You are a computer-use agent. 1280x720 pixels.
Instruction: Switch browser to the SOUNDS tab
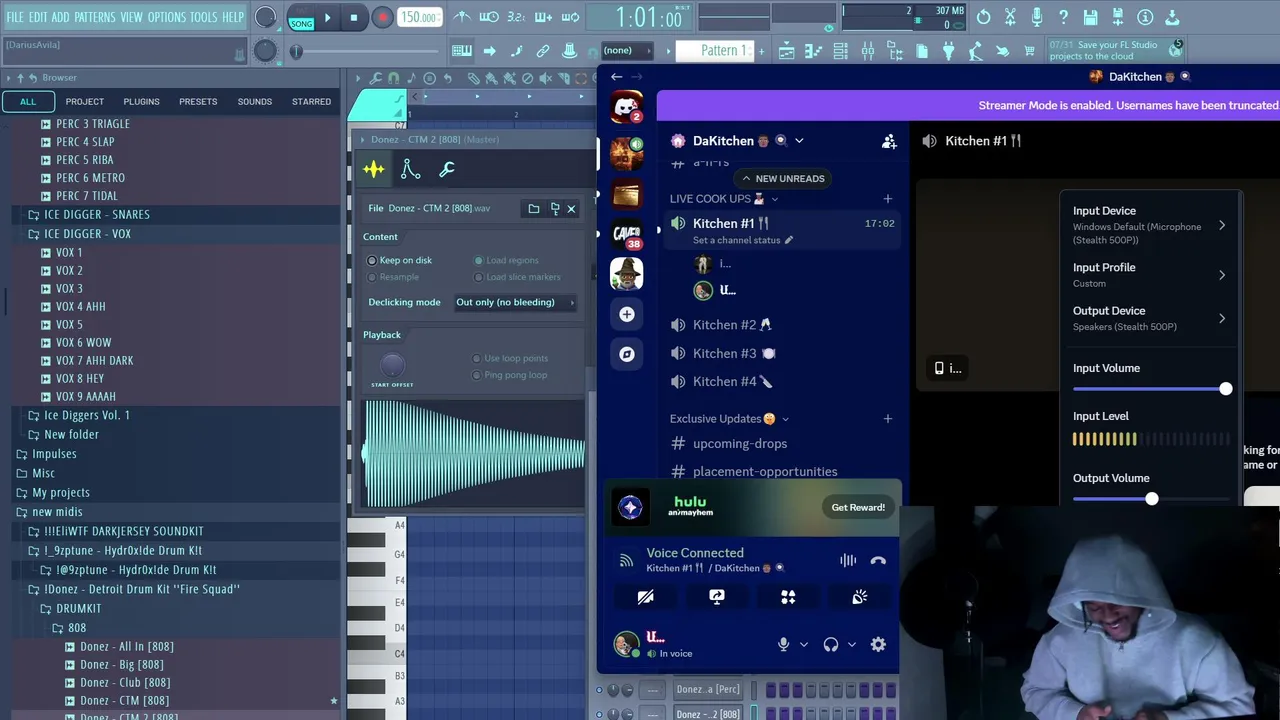click(x=255, y=101)
